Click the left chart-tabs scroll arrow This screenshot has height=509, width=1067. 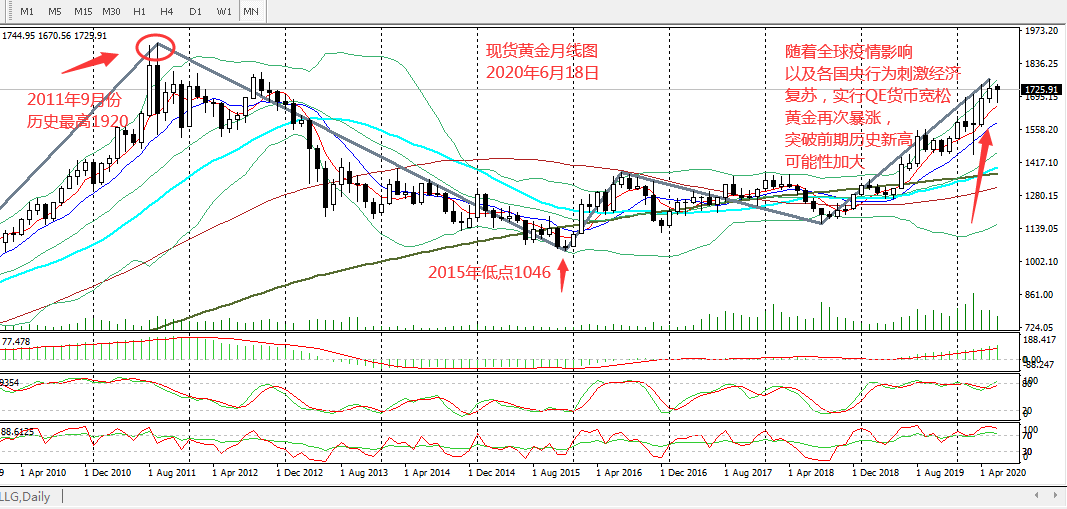point(1036,495)
